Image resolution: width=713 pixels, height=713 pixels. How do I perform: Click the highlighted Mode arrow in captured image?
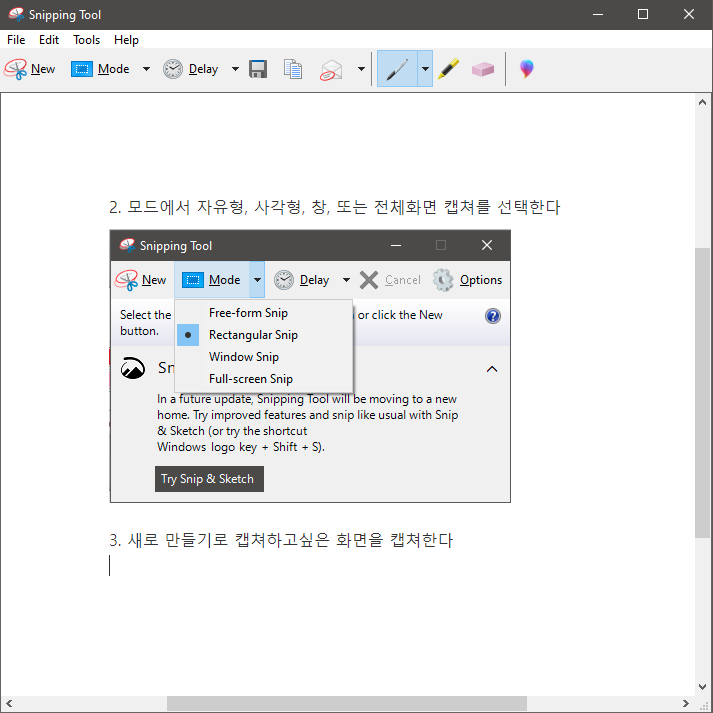(x=257, y=280)
